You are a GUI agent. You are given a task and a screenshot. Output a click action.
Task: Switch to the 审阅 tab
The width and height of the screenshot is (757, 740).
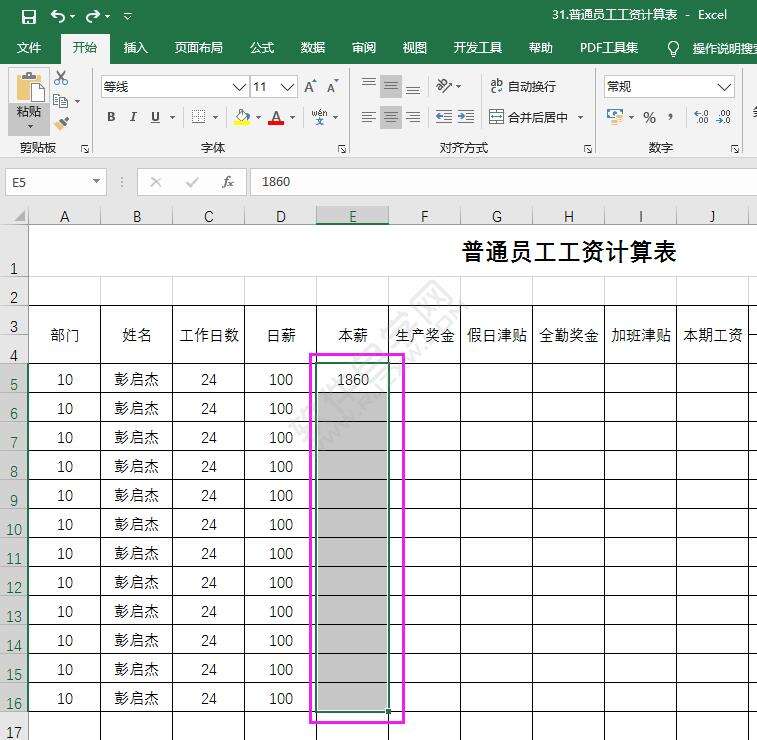(x=364, y=48)
